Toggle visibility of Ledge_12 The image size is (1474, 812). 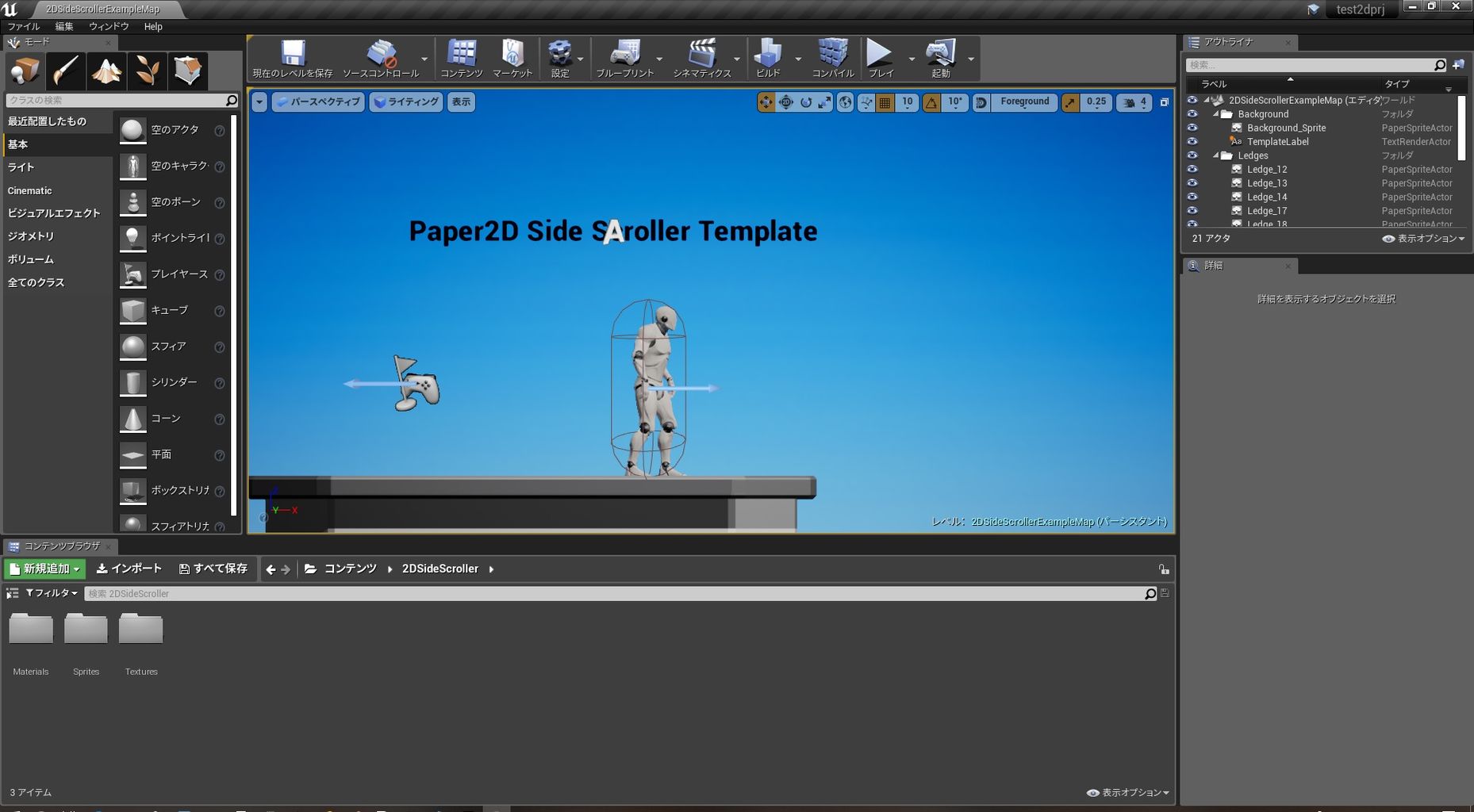(1192, 170)
